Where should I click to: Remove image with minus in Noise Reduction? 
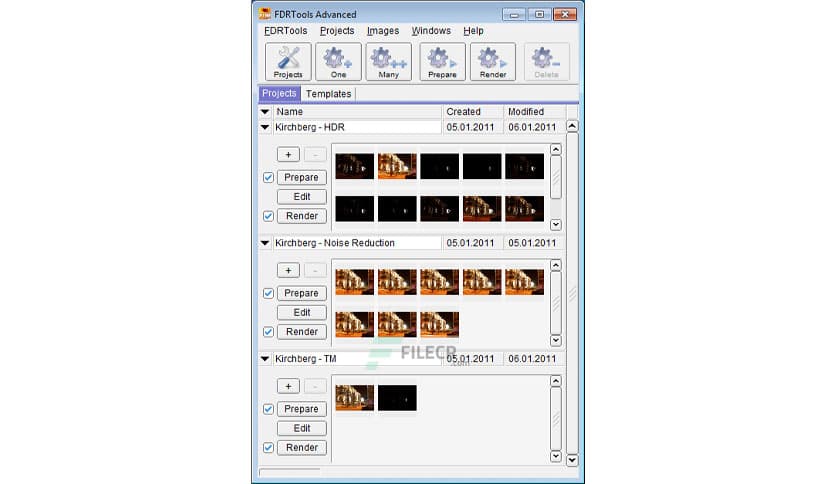tap(315, 270)
